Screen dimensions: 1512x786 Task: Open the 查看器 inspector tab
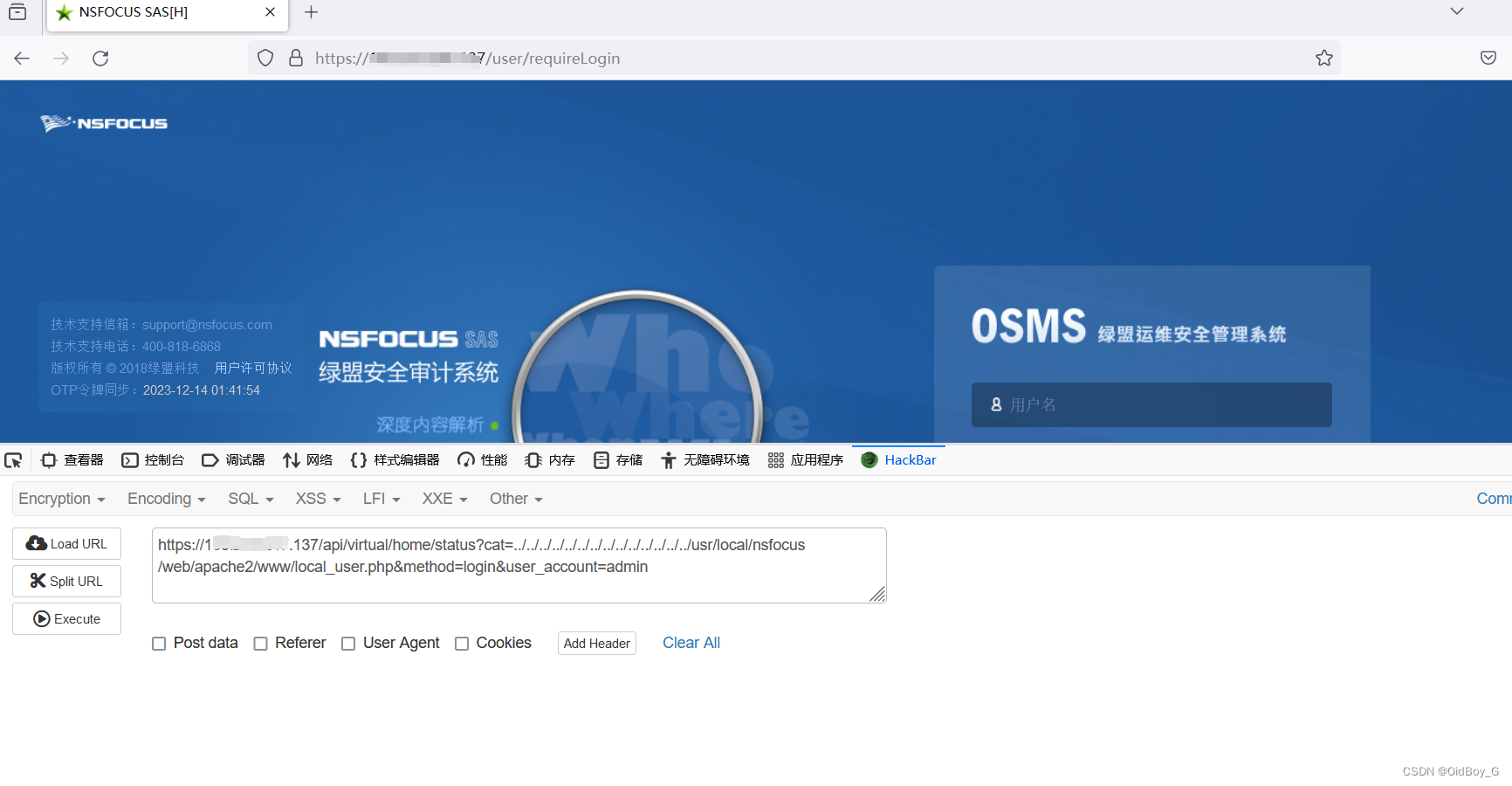pyautogui.click(x=72, y=460)
